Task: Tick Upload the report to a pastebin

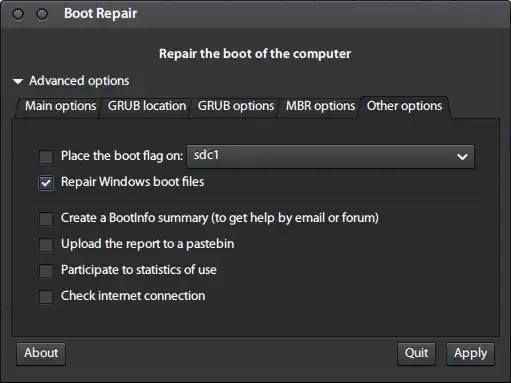Action: click(x=46, y=244)
